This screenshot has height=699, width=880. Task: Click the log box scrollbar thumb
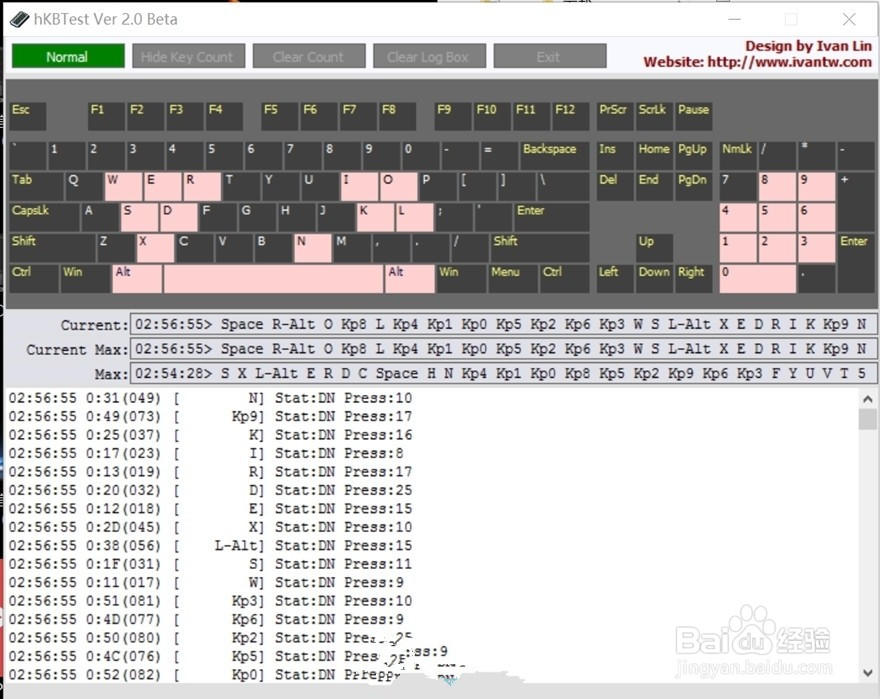868,419
